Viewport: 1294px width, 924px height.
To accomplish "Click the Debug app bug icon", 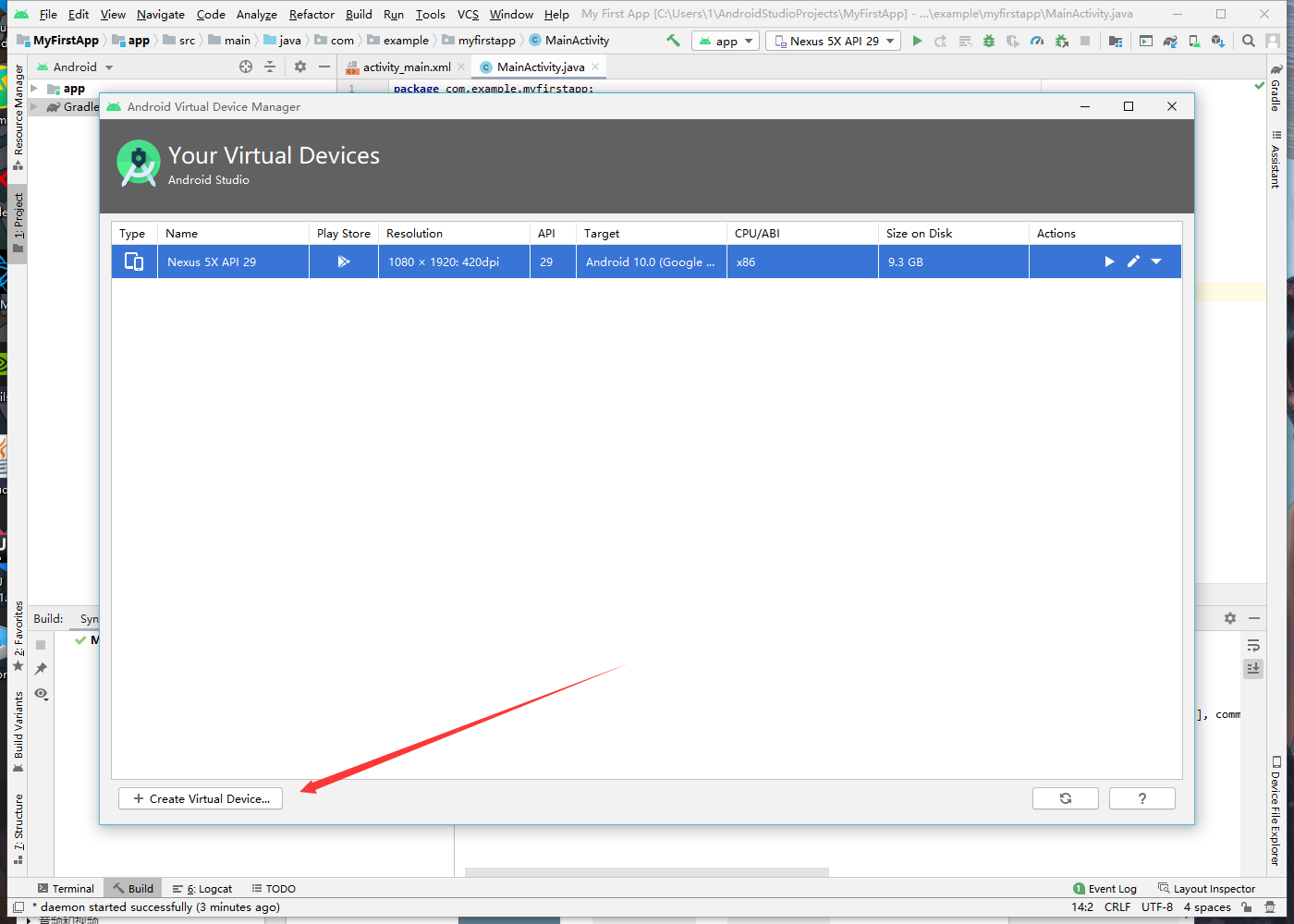I will pyautogui.click(x=989, y=41).
